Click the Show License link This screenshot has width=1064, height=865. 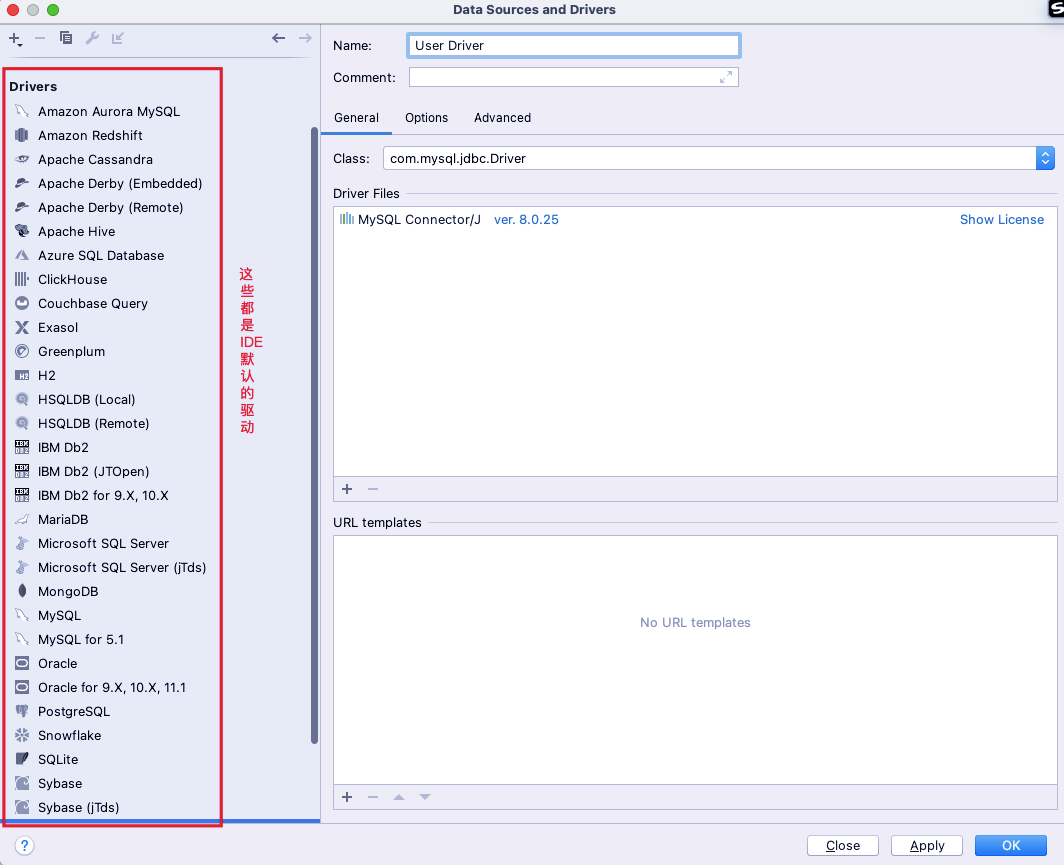tap(1002, 219)
